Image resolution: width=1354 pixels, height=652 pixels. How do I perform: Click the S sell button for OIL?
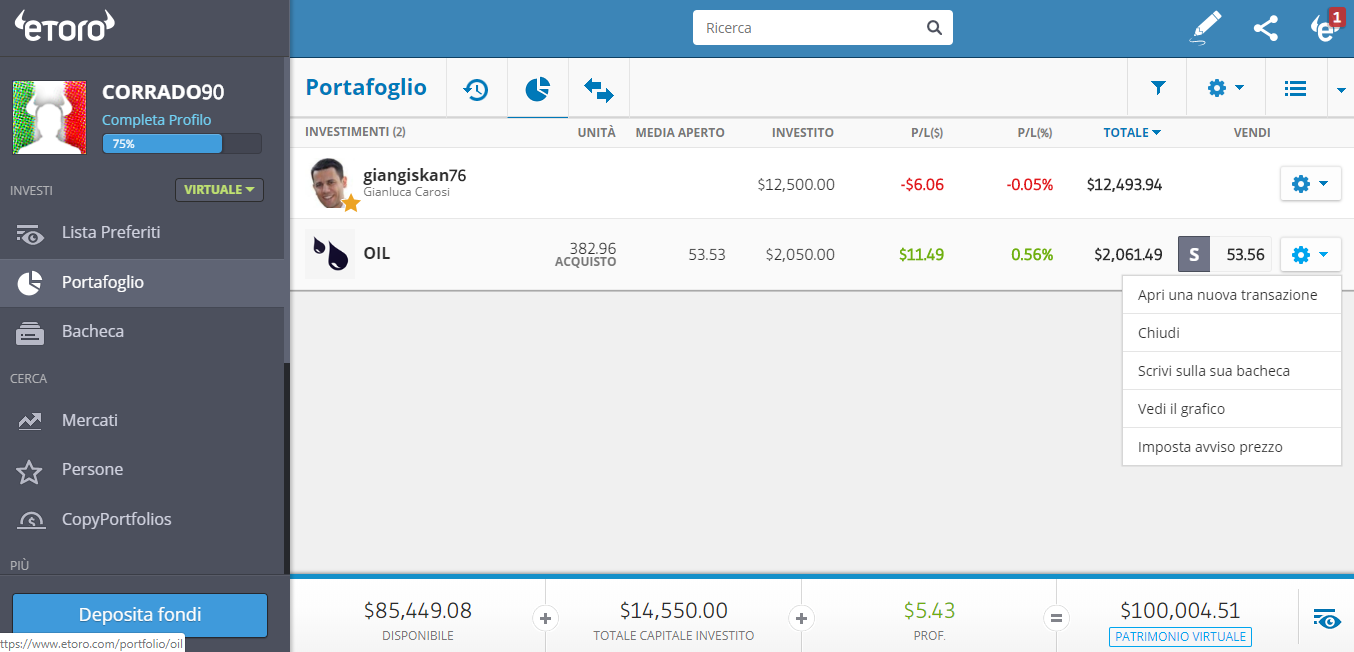pyautogui.click(x=1194, y=254)
